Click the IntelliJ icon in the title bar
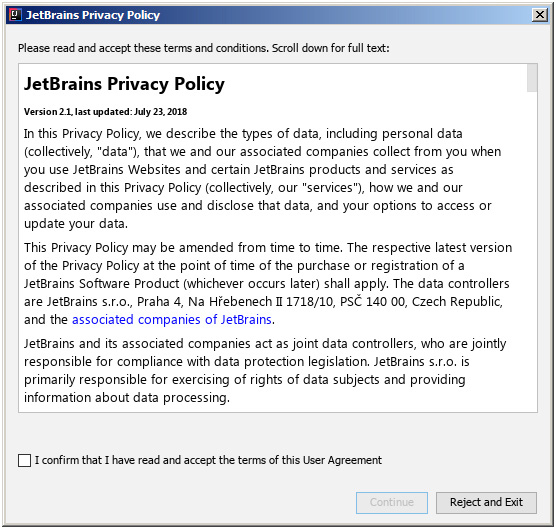This screenshot has height=529, width=556. (x=15, y=15)
